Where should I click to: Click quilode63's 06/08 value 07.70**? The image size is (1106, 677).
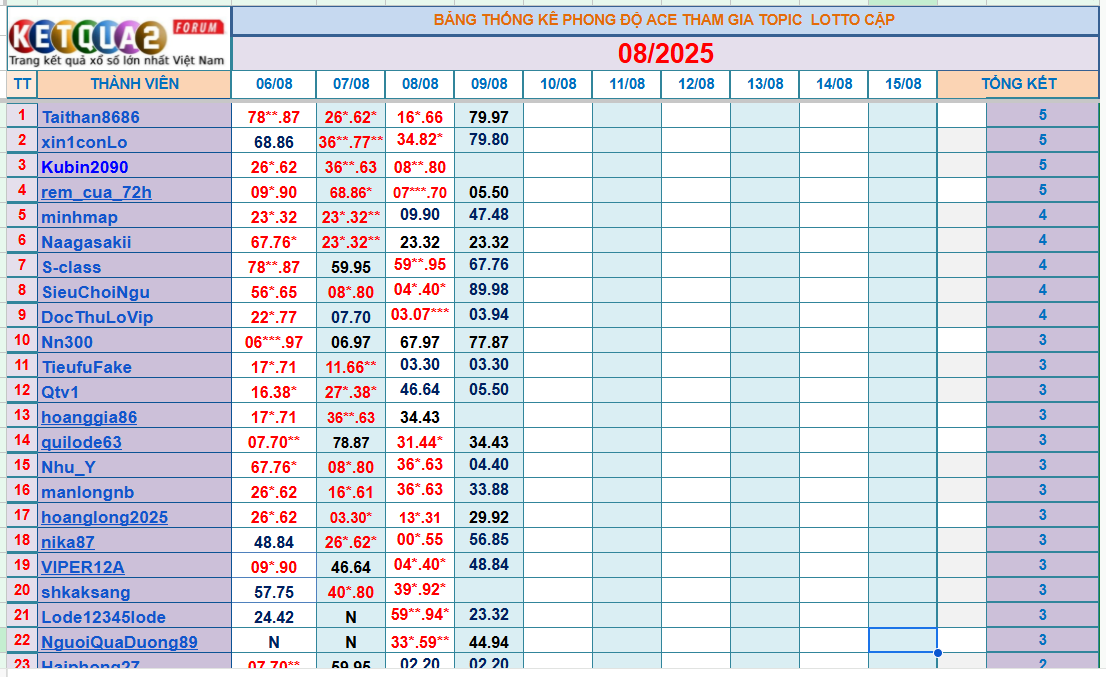point(274,442)
